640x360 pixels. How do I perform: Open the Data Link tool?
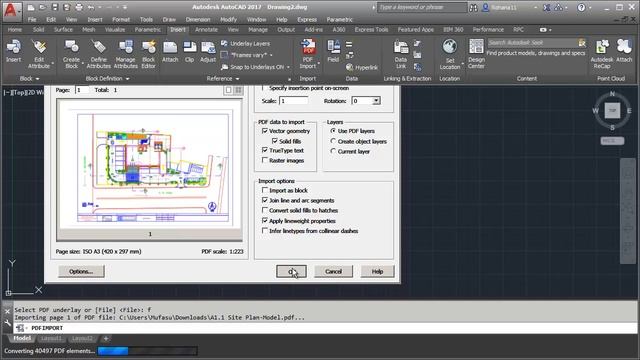click(x=401, y=53)
